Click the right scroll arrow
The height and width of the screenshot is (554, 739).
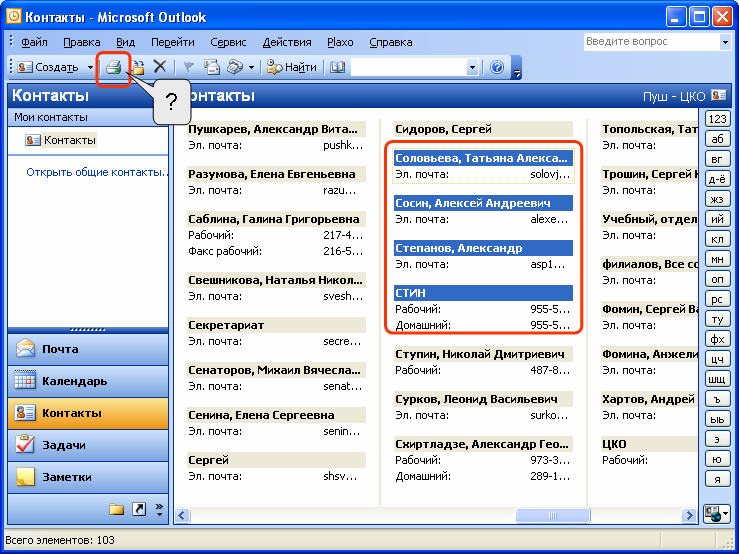coord(689,515)
